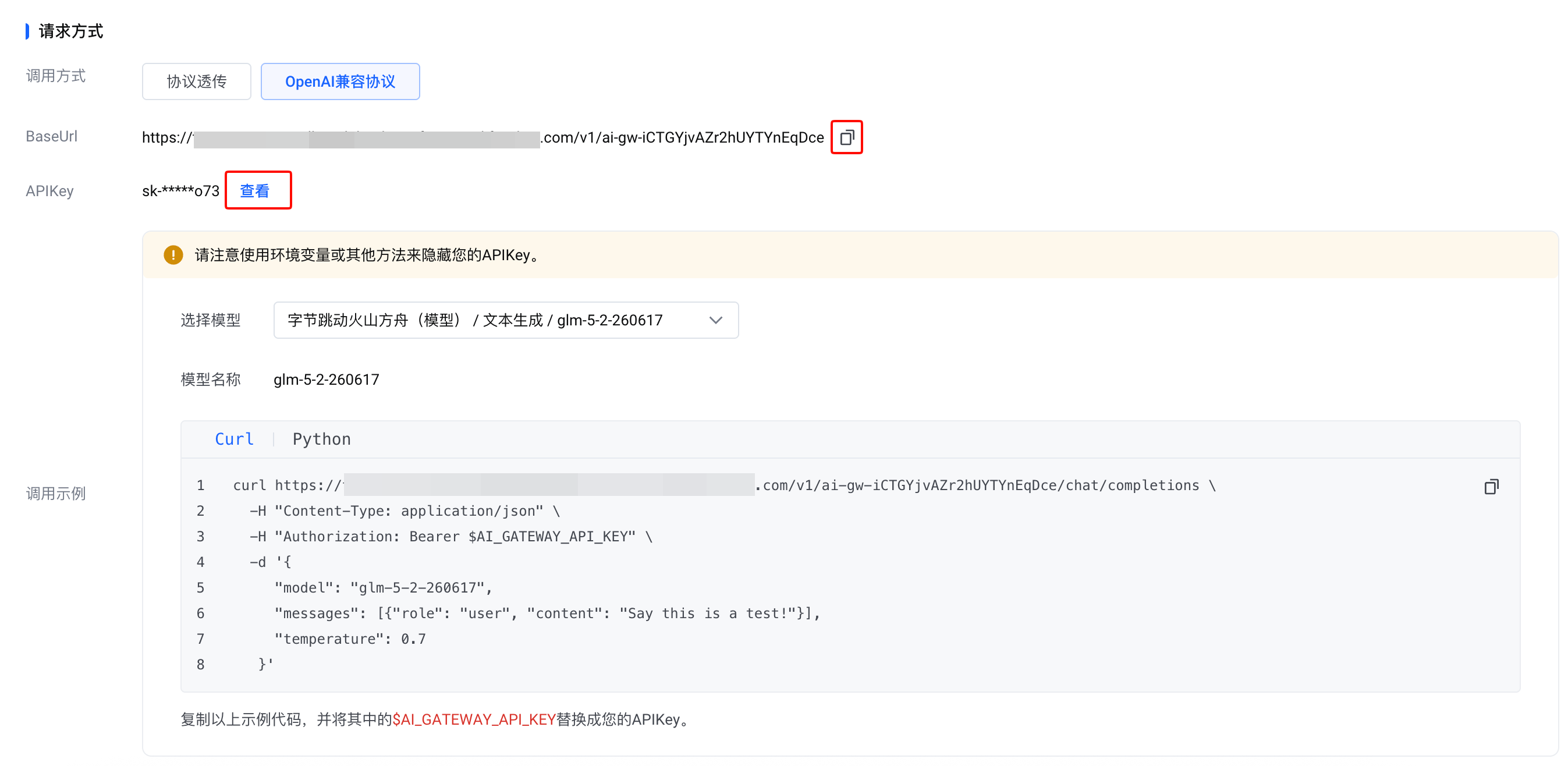
Task: Copy the BaseUrl with the copy icon
Action: tap(847, 137)
